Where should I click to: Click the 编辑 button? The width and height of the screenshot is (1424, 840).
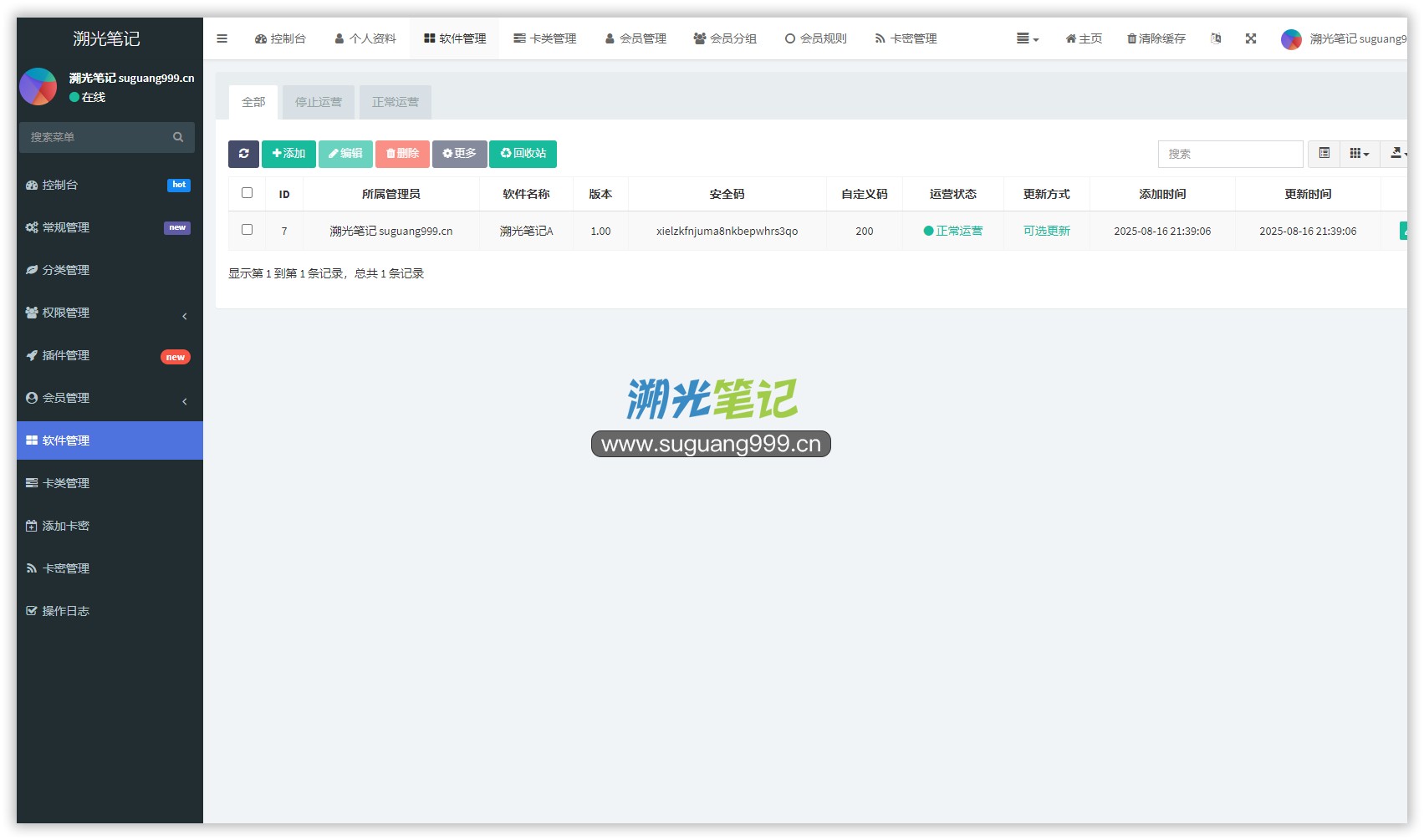[345, 154]
